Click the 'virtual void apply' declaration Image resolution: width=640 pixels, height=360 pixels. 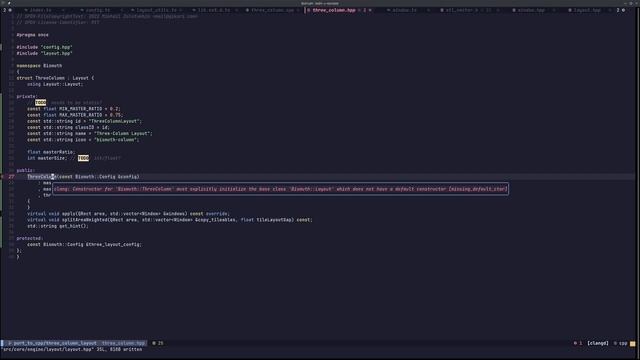[x=128, y=213]
